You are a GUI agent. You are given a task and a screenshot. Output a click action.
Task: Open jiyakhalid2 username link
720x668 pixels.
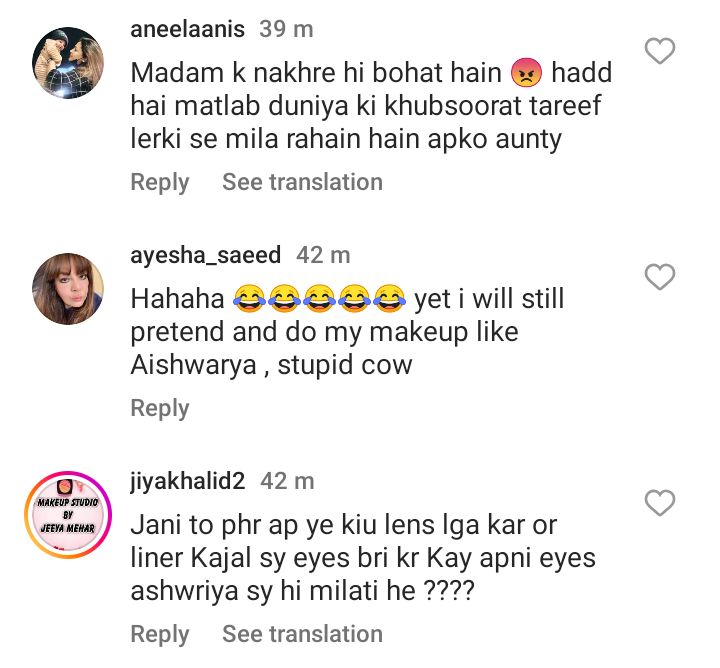pyautogui.click(x=188, y=482)
